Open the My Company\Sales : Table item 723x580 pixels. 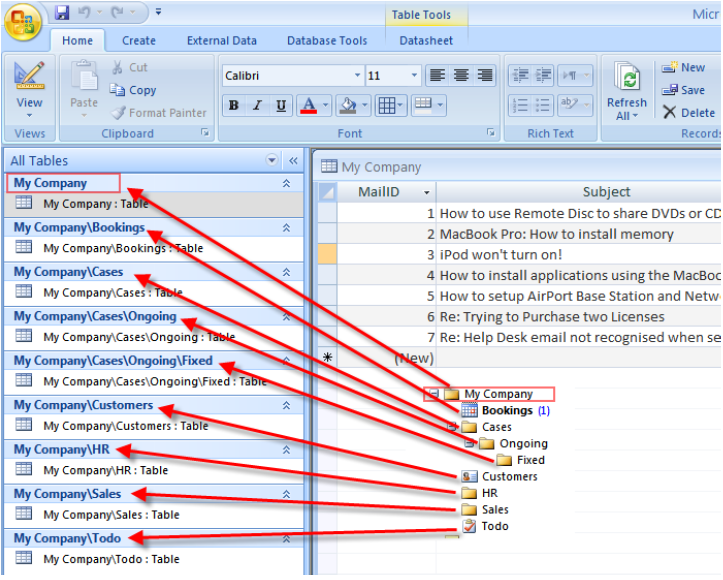pyautogui.click(x=110, y=515)
